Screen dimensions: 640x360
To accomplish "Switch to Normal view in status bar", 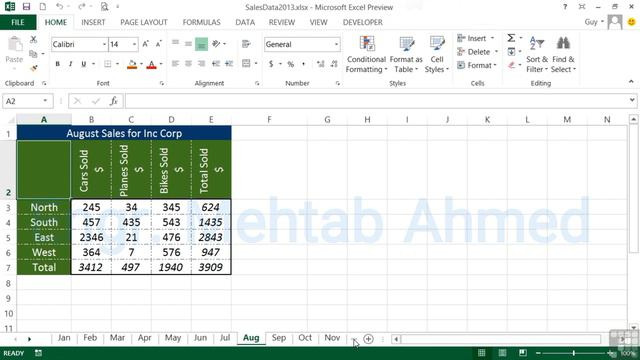I will click(482, 353).
